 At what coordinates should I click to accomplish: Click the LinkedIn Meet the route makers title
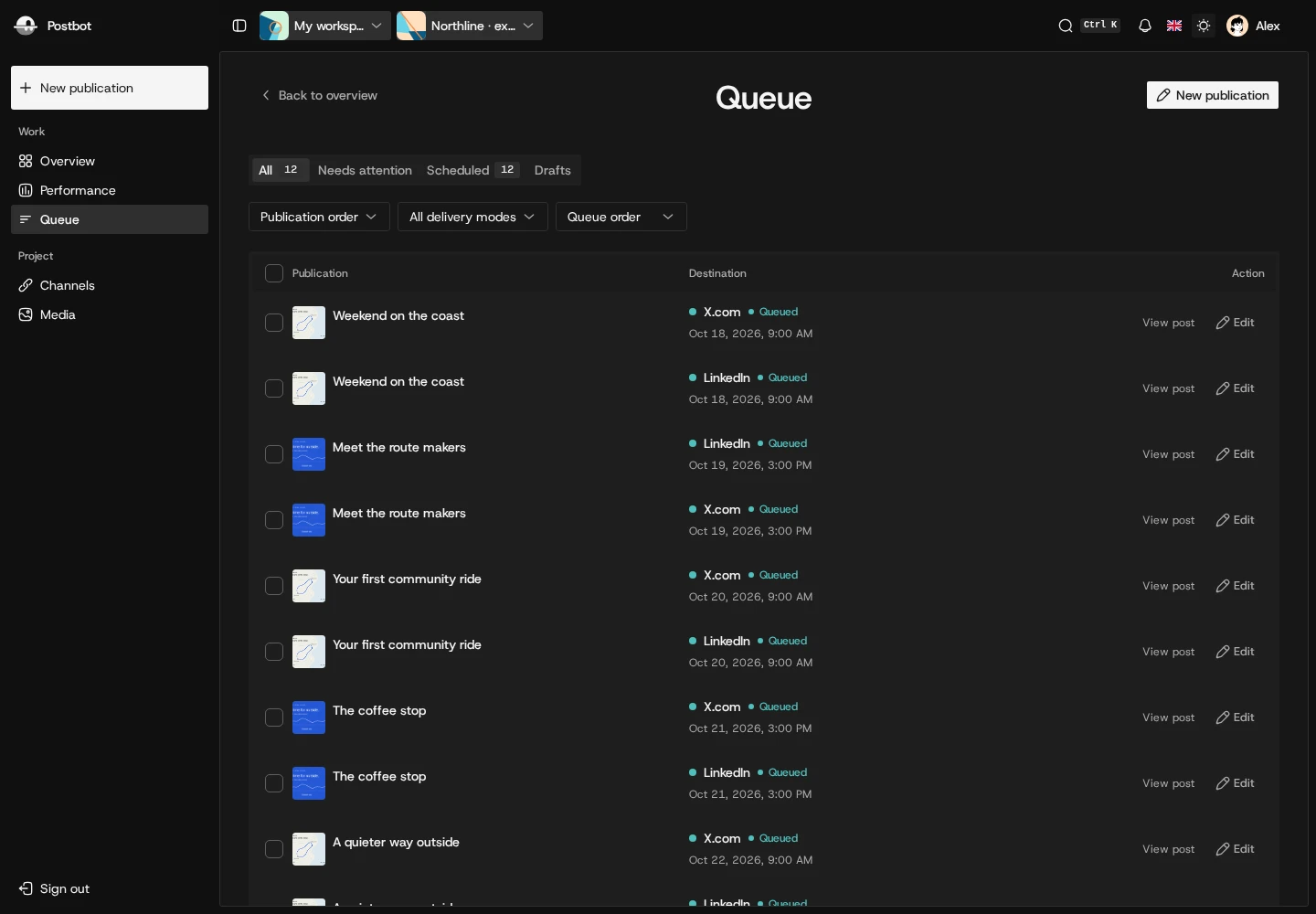(399, 447)
